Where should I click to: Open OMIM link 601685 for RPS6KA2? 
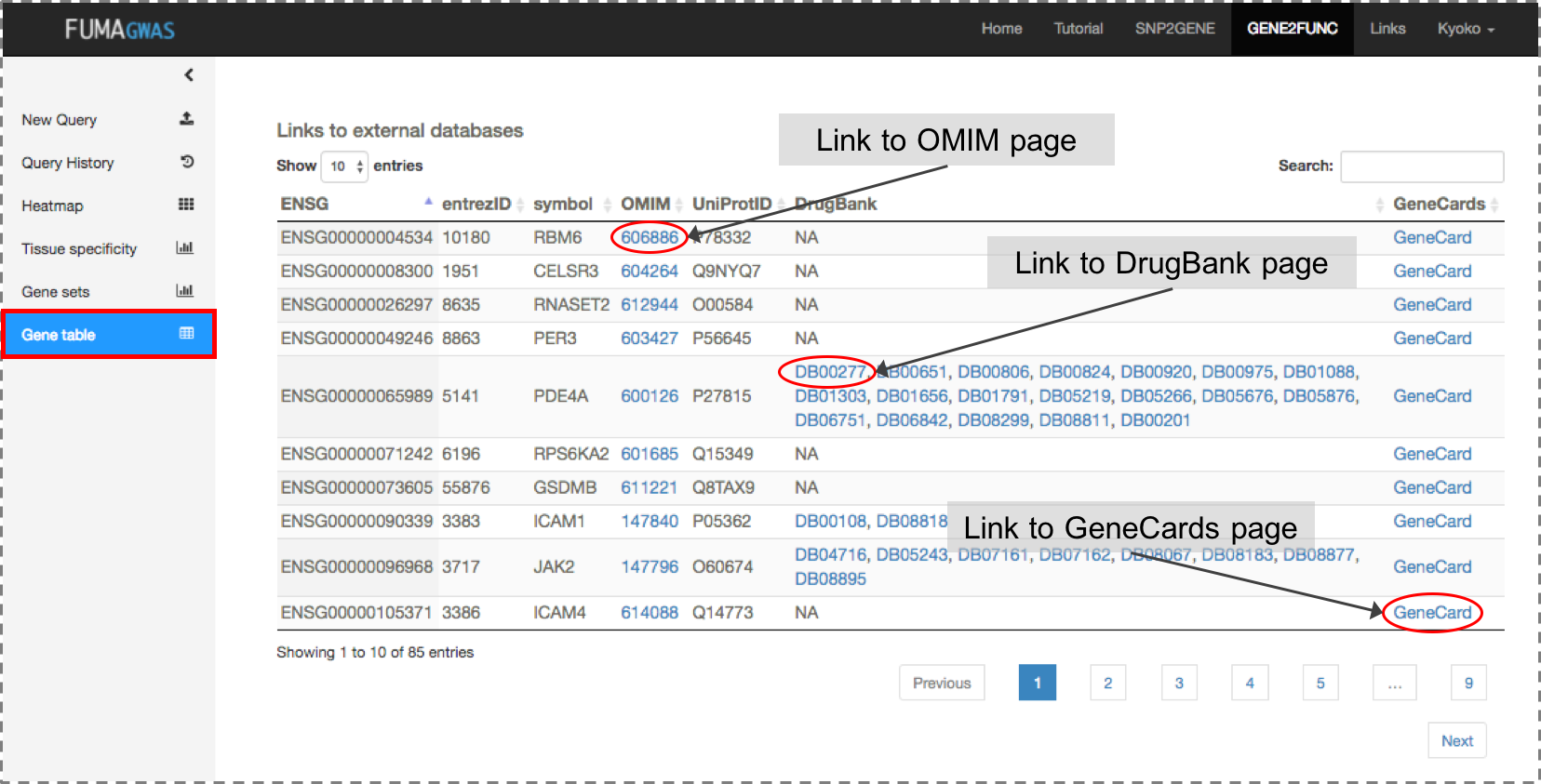click(x=650, y=454)
